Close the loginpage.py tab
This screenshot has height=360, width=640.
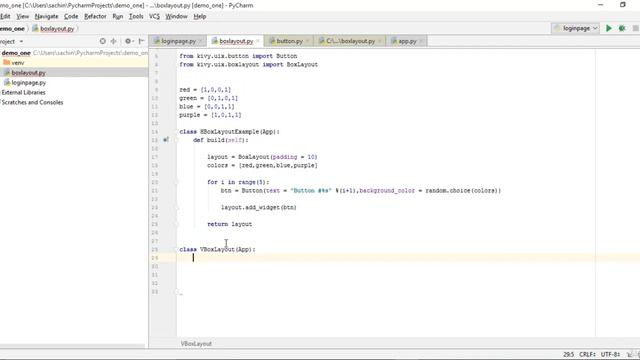coord(201,41)
